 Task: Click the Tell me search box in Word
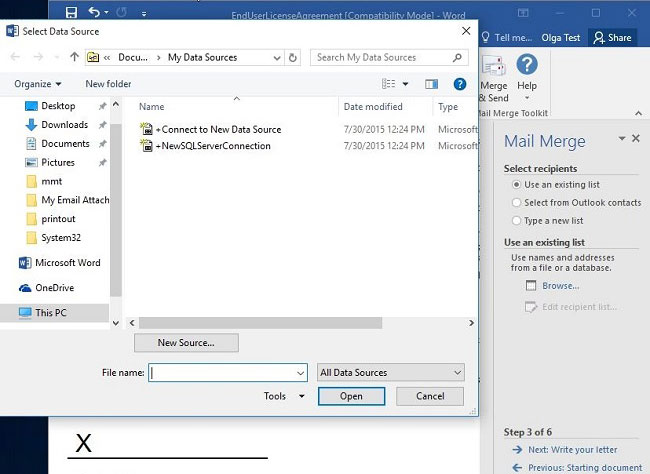[507, 38]
